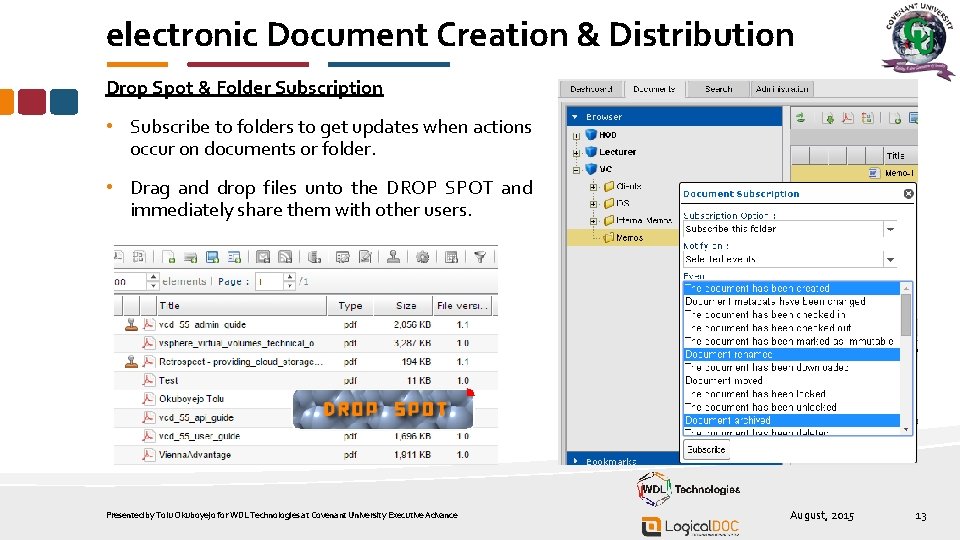960x540 pixels.
Task: Sort by the Type column header
Action: [350, 306]
